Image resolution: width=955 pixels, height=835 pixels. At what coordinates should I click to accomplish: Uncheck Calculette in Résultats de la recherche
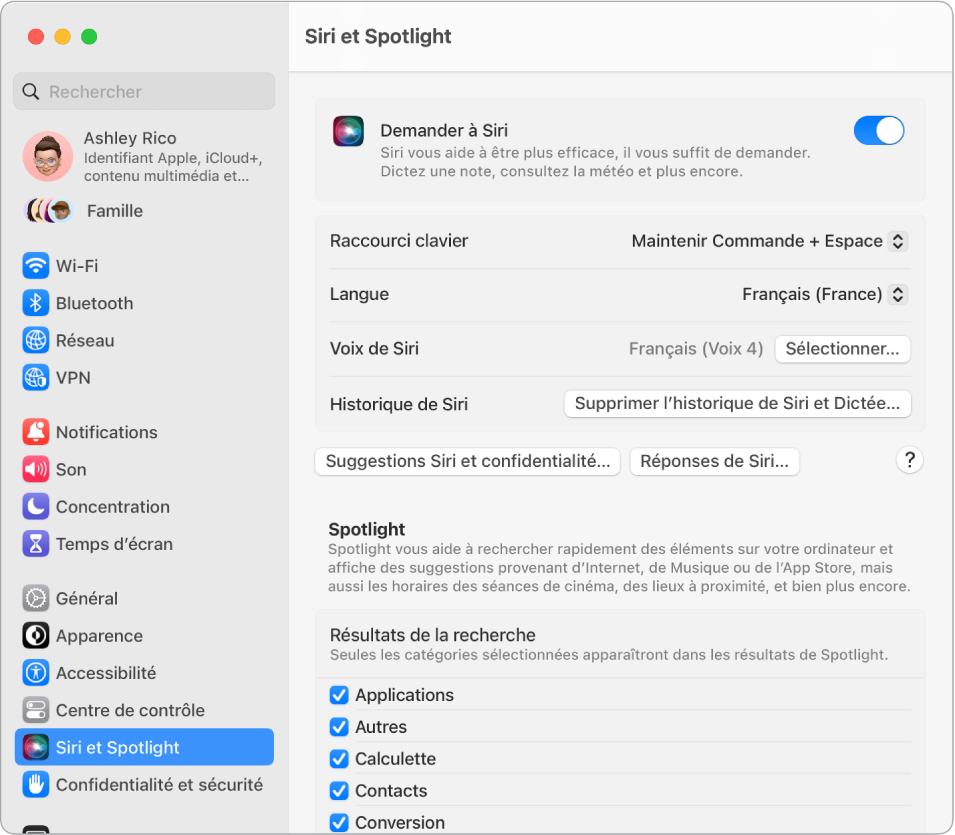click(x=339, y=759)
